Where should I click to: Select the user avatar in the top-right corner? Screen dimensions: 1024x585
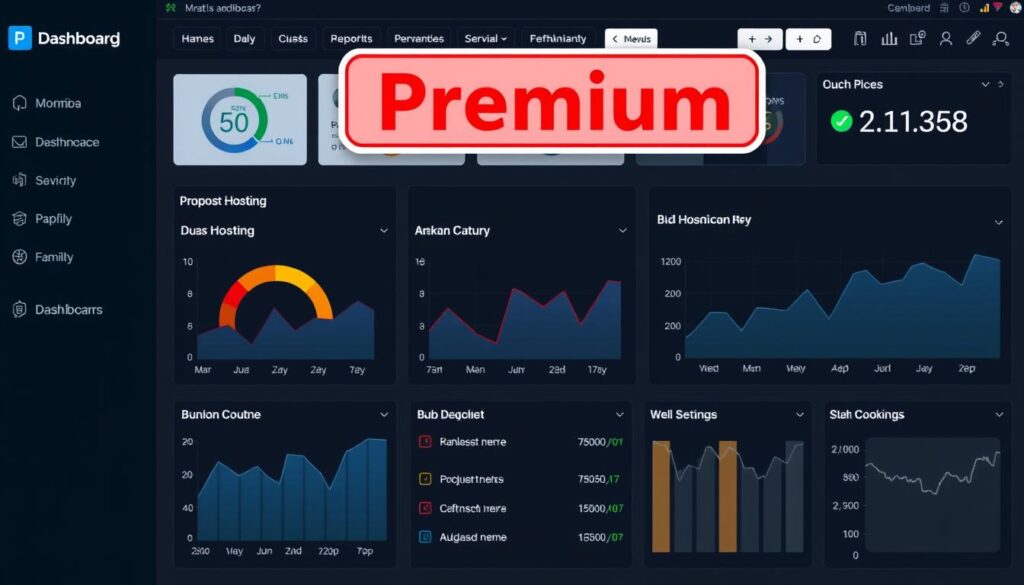click(x=1014, y=9)
